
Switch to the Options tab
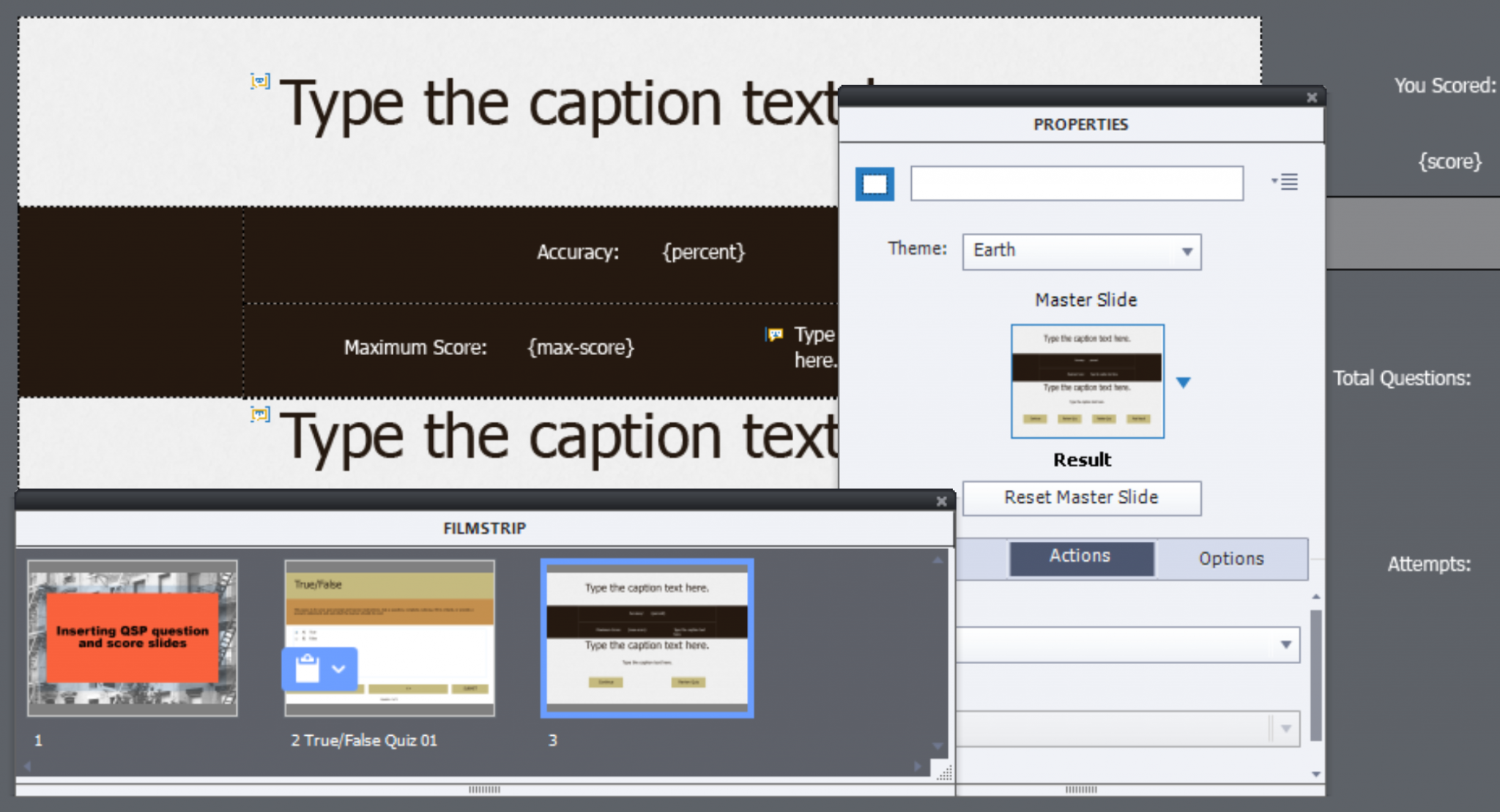point(1231,558)
